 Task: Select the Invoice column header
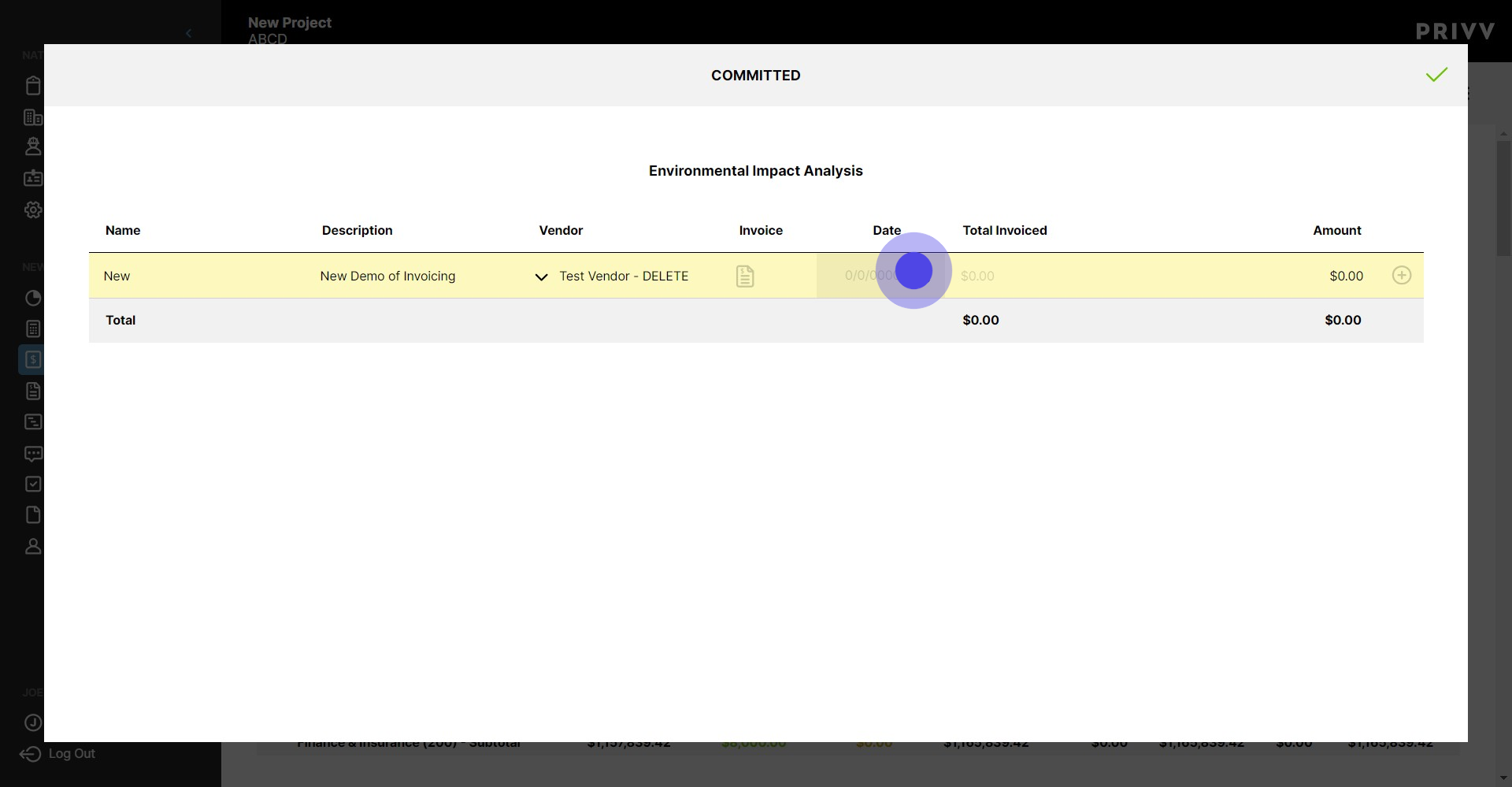point(761,230)
